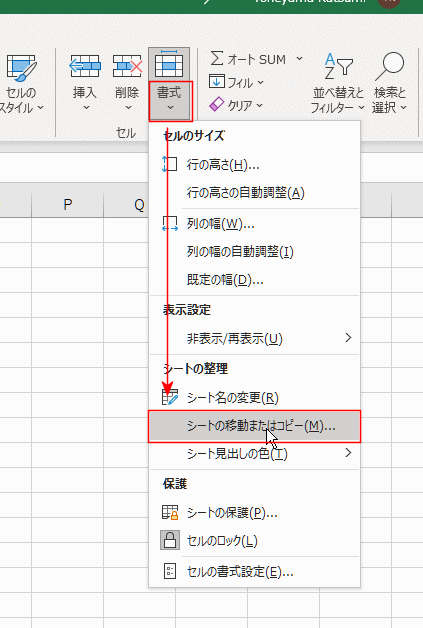The height and width of the screenshot is (628, 423).
Task: Click the 削除 (Delete) cells icon
Action: 127,66
